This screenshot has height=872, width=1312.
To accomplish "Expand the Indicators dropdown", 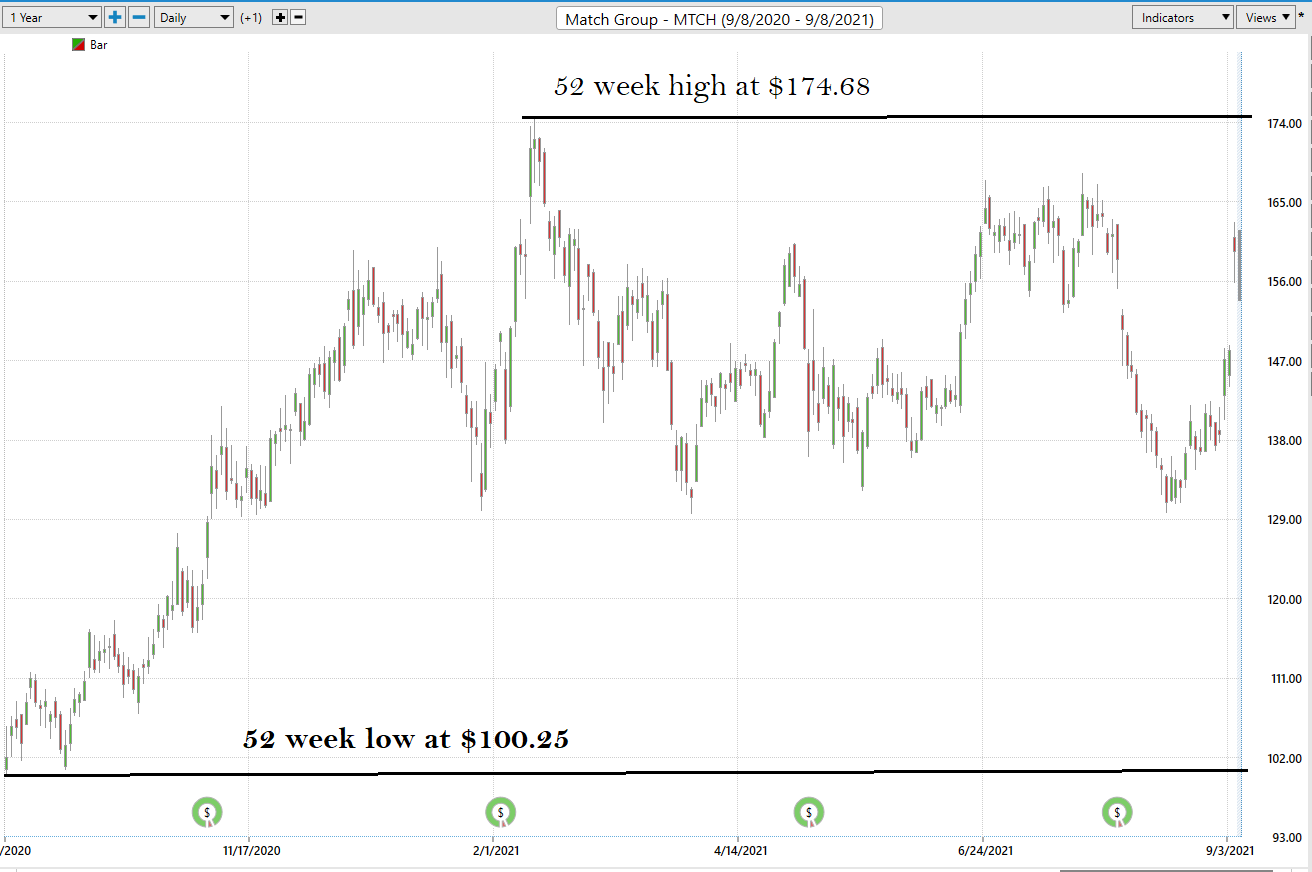I will click(x=1183, y=17).
